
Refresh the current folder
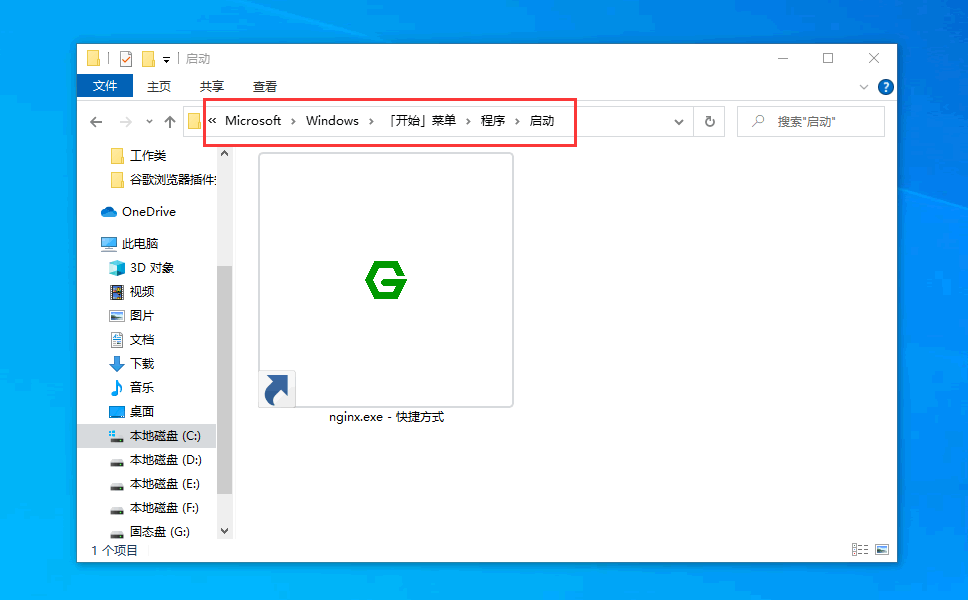point(709,122)
